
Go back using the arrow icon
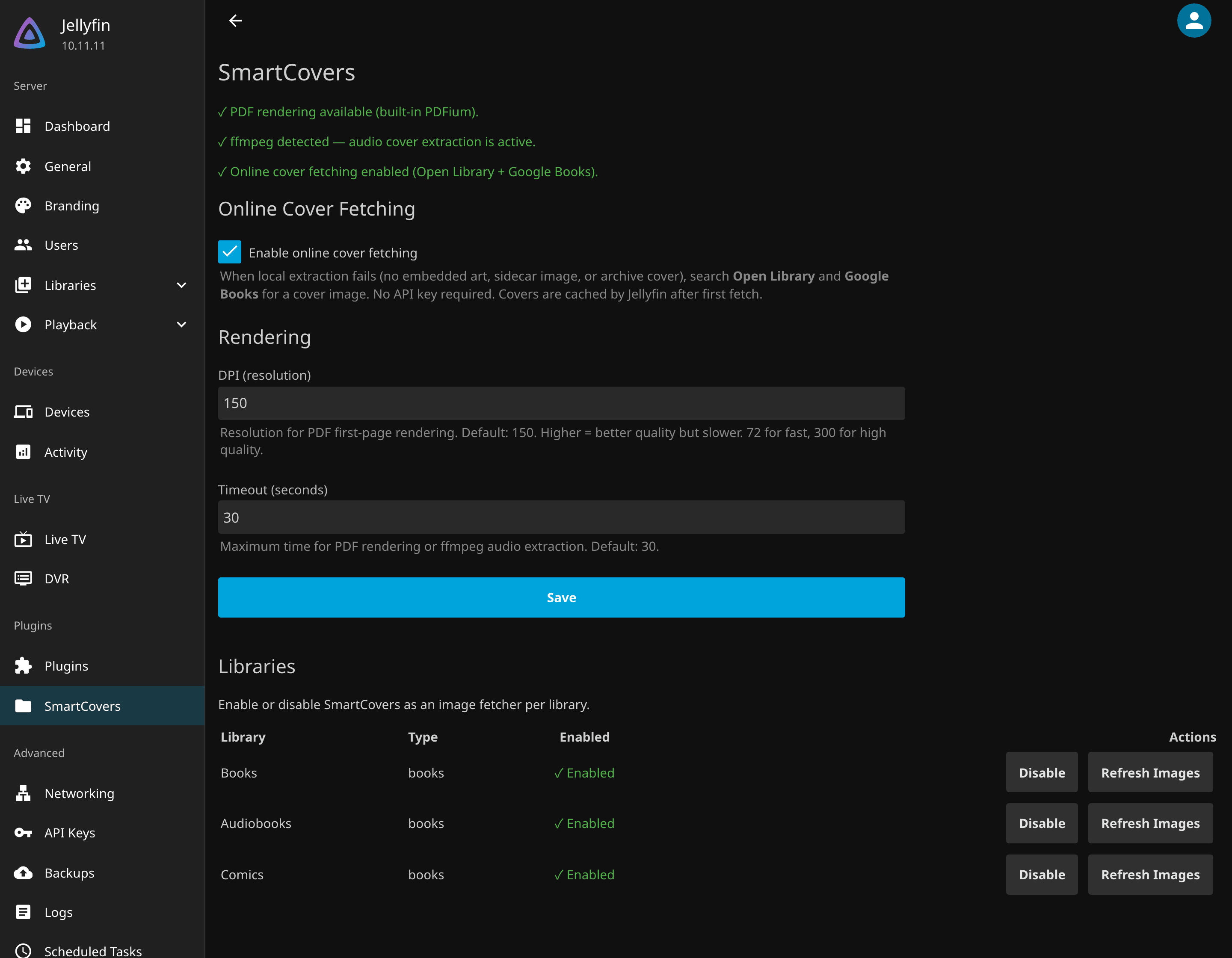point(235,21)
